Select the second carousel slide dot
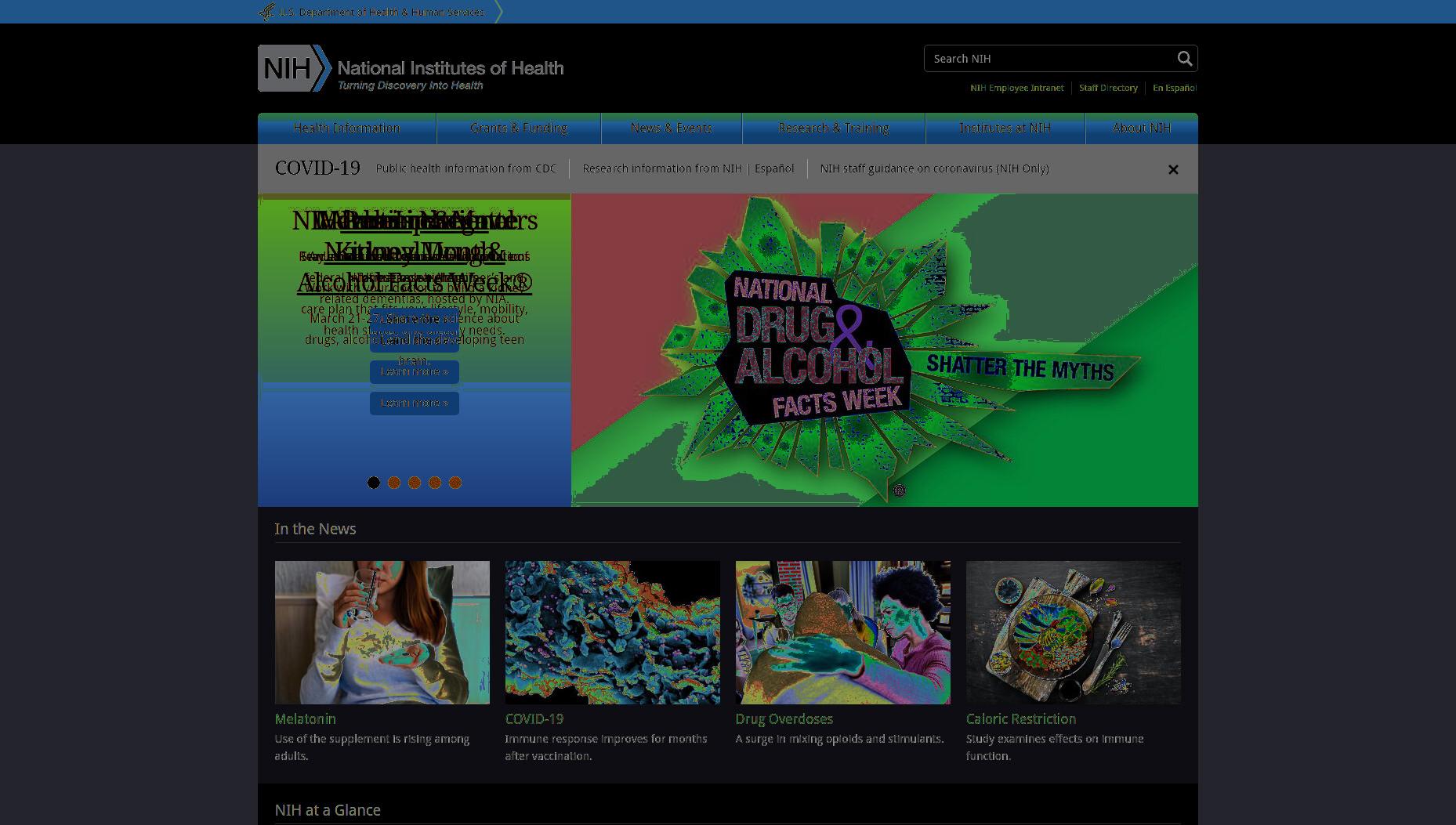Screen dimensions: 1456x825 click(394, 483)
